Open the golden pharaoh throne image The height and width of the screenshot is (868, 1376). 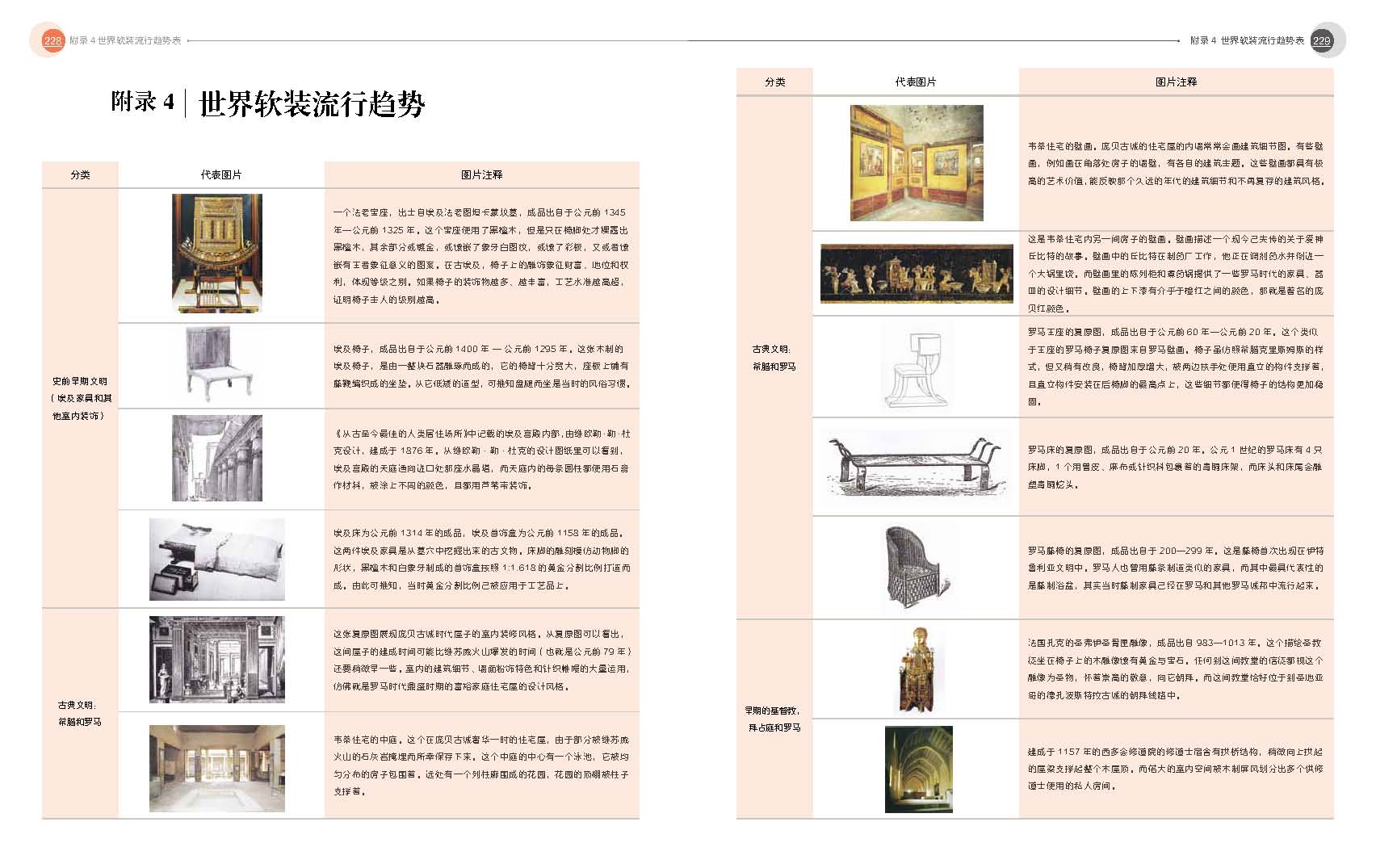216,254
